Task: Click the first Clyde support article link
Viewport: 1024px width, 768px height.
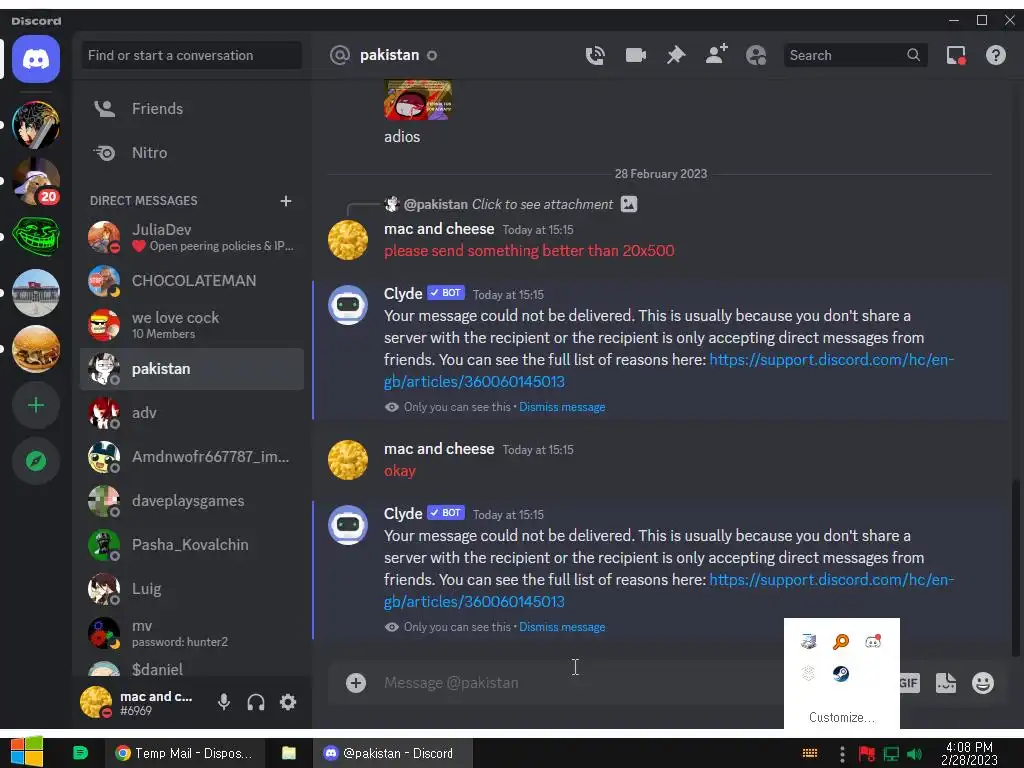Action: pyautogui.click(x=669, y=370)
